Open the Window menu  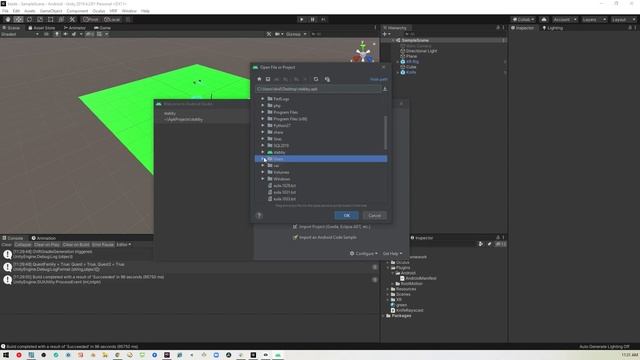[x=129, y=11]
